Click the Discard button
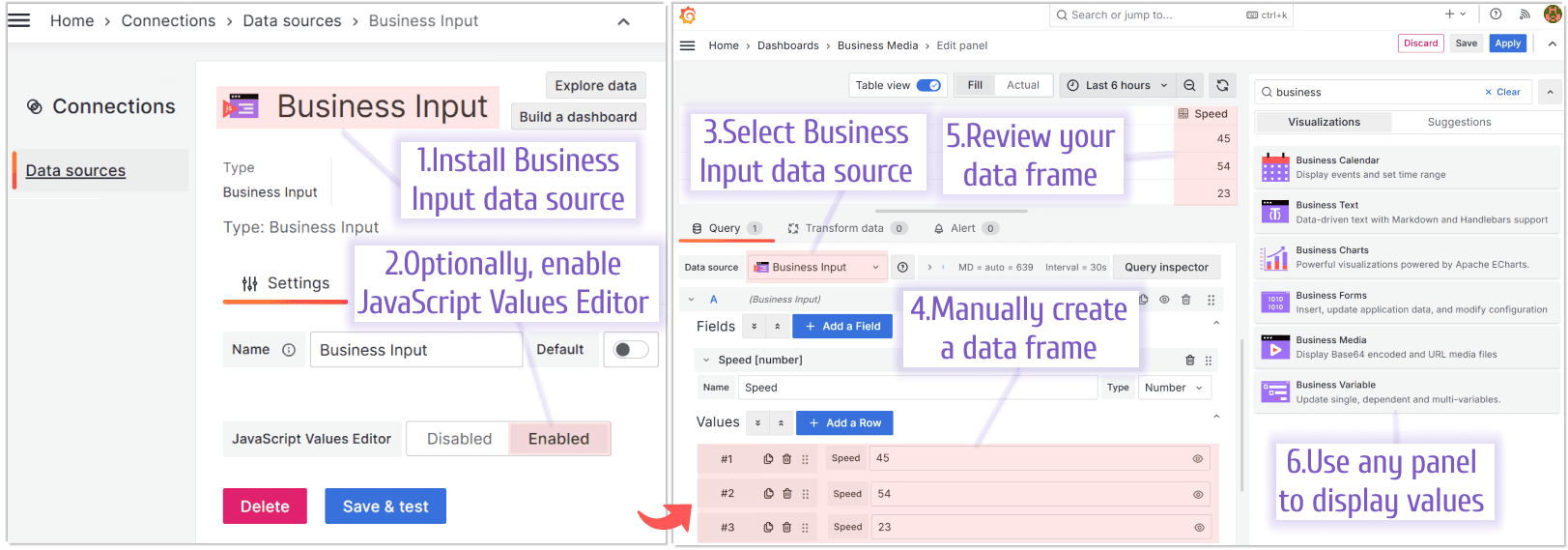The image size is (1568, 550). [1421, 43]
